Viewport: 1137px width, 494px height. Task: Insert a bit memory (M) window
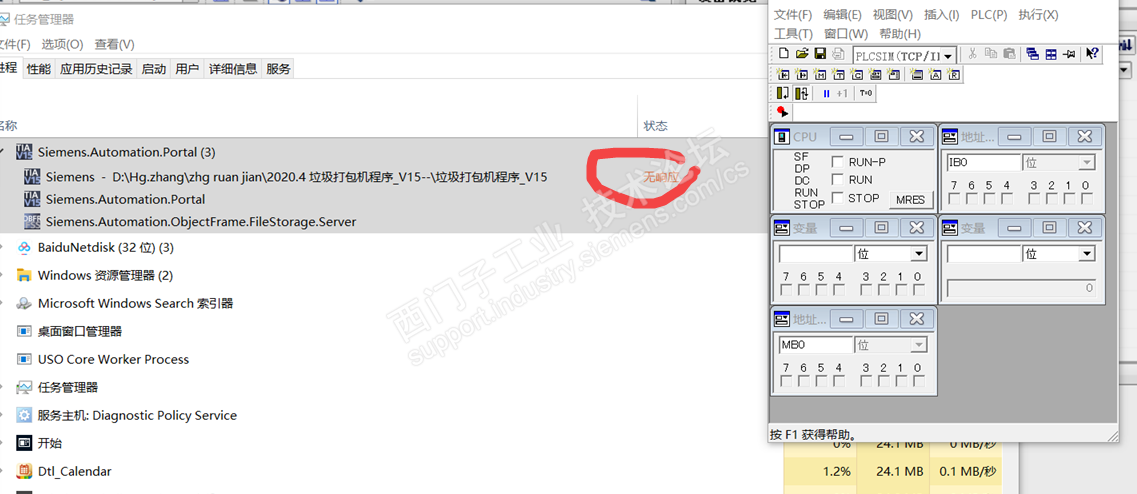819,75
